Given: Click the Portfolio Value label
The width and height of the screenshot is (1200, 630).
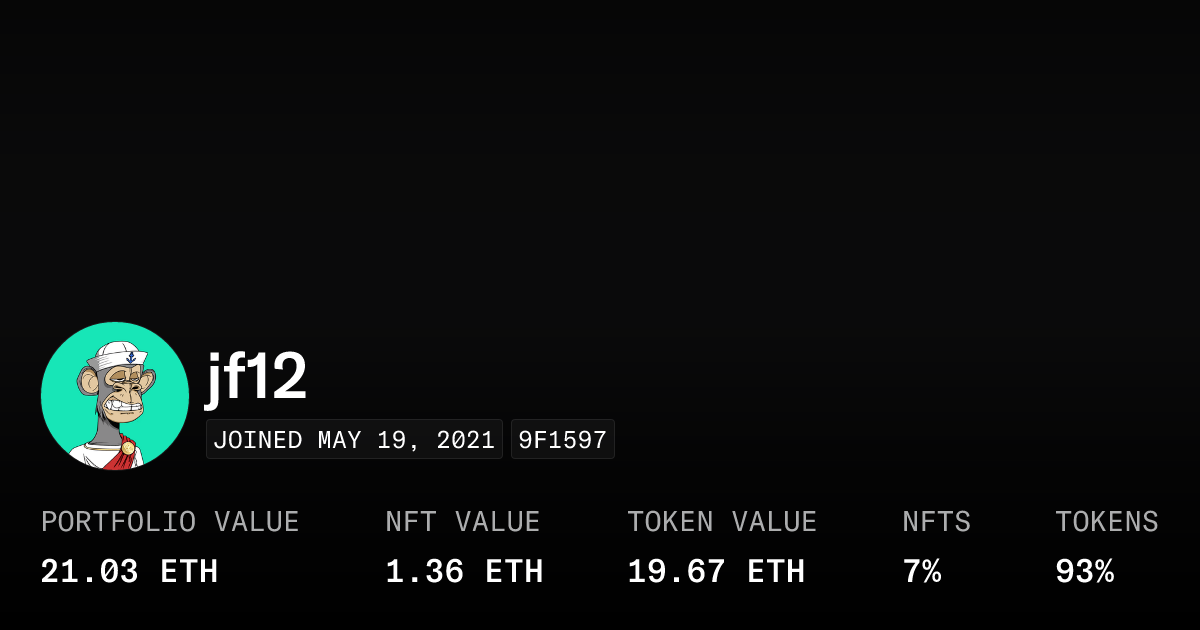Looking at the screenshot, I should point(170,522).
